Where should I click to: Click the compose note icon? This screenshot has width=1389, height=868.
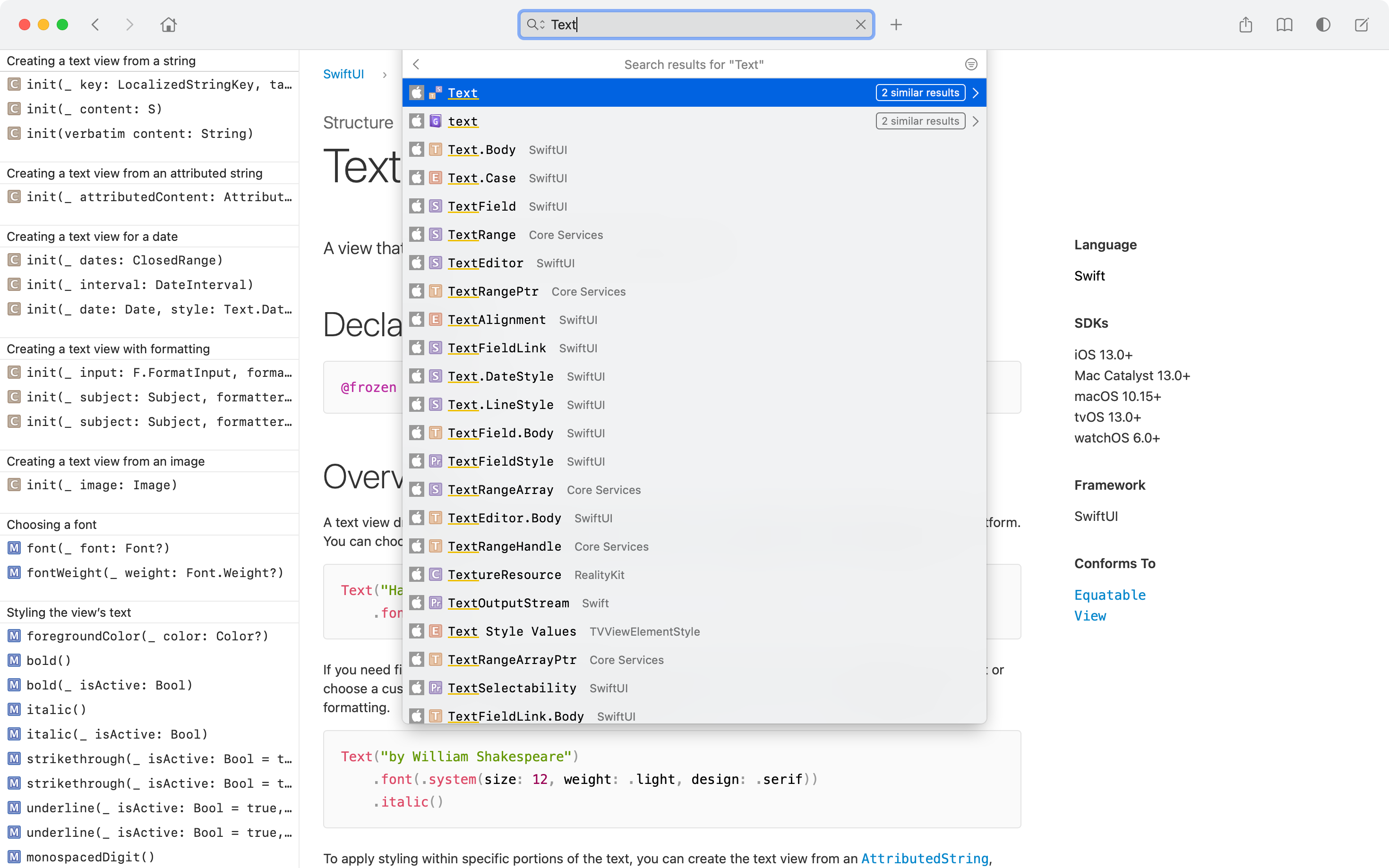click(1362, 25)
